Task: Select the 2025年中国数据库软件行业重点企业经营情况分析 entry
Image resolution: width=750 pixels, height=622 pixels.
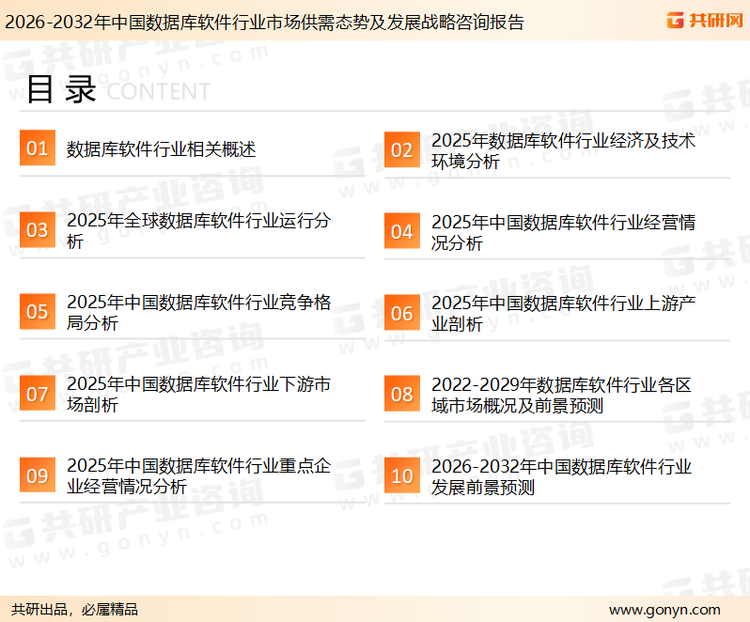Action: pos(199,476)
